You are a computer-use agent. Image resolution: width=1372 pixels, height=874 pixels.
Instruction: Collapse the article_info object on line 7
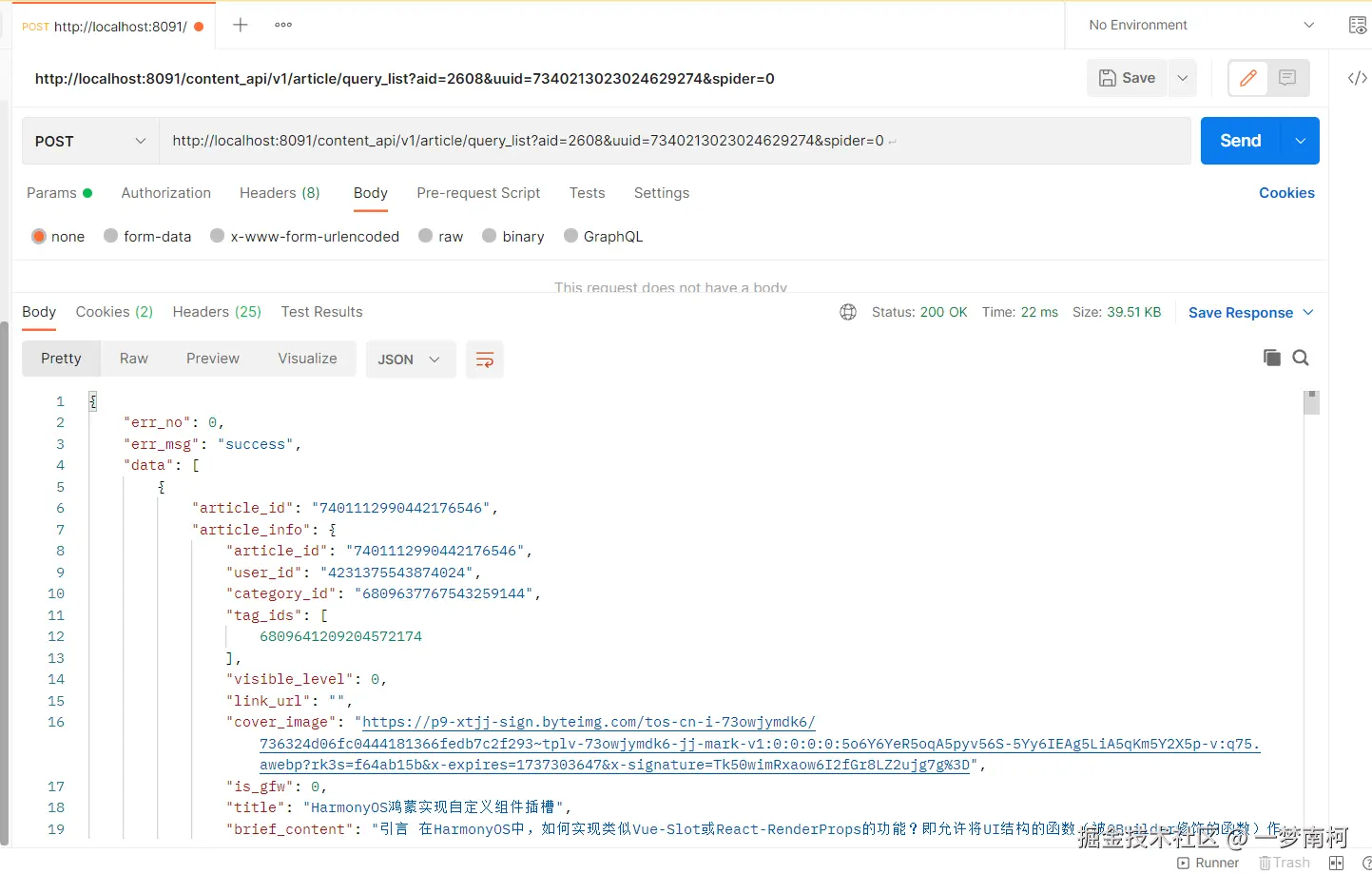pyautogui.click(x=333, y=530)
